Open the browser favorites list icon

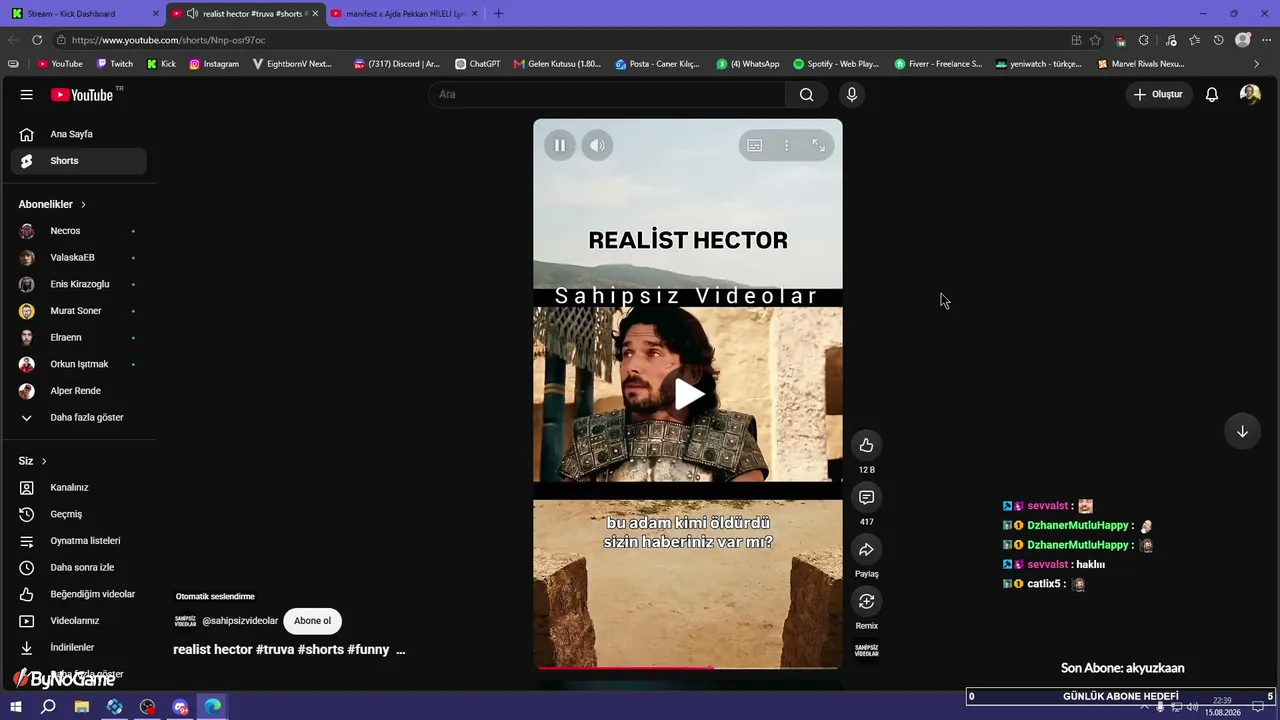1194,40
